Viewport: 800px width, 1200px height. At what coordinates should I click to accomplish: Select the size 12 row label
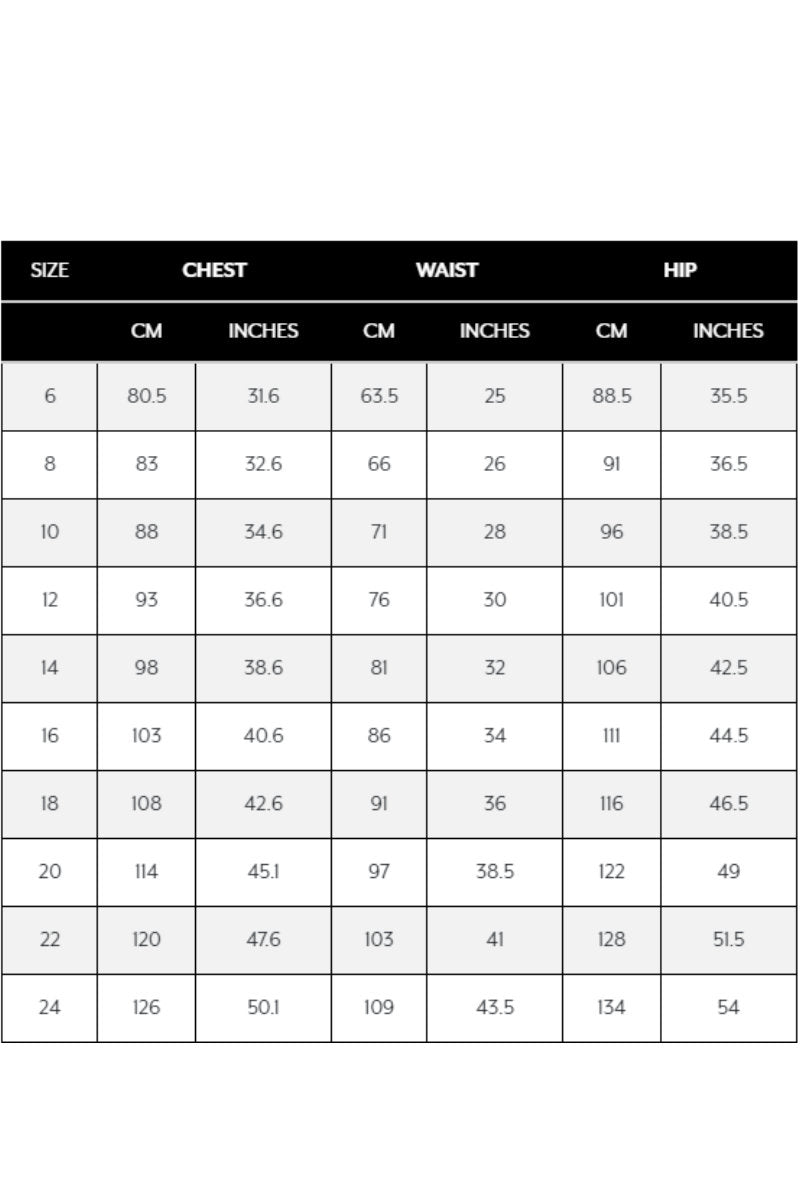tap(49, 600)
